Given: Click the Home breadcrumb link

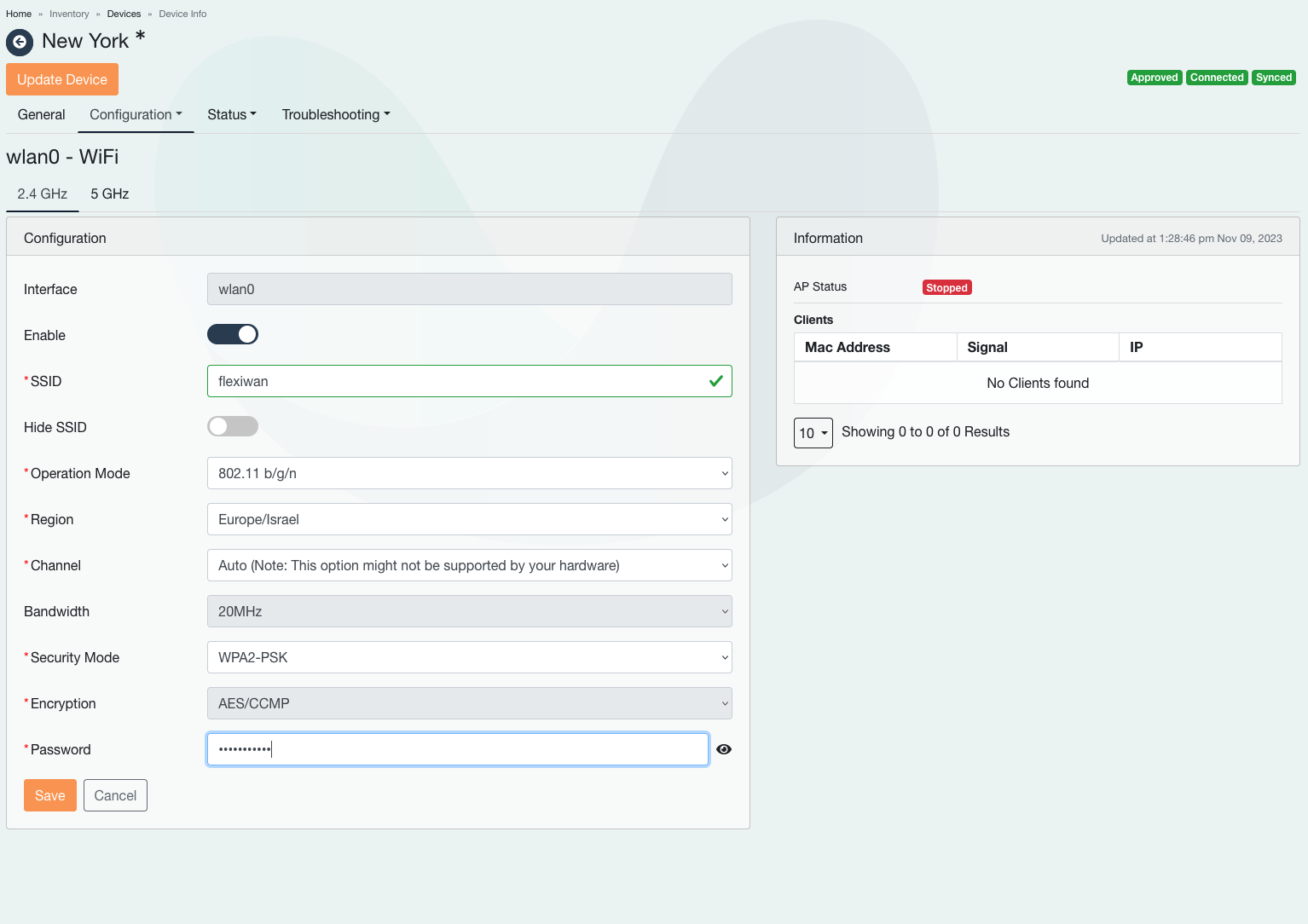Looking at the screenshot, I should point(19,14).
